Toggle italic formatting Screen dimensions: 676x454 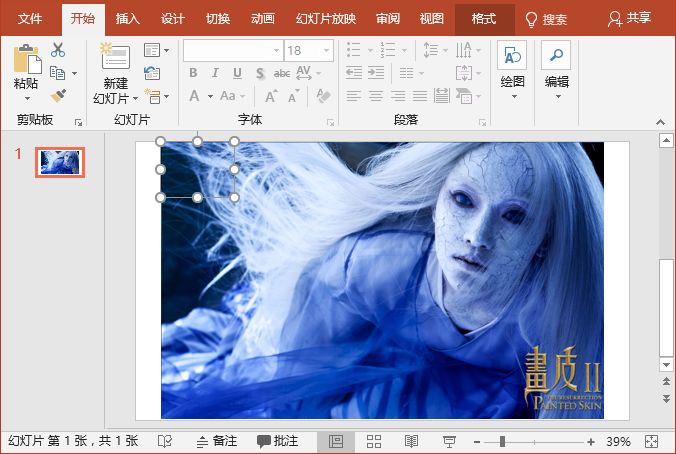(x=215, y=73)
